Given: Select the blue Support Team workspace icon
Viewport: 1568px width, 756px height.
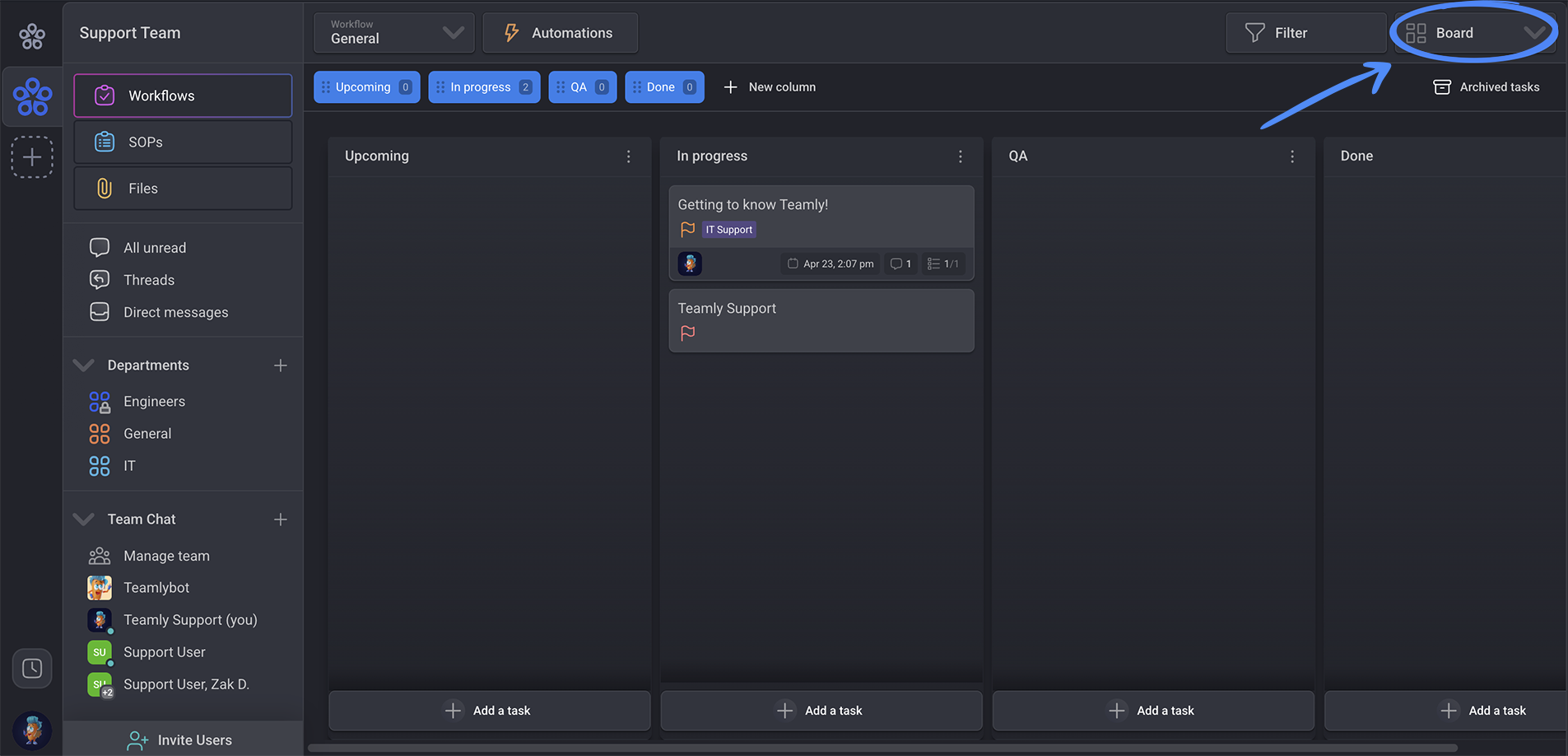Looking at the screenshot, I should coord(32,96).
